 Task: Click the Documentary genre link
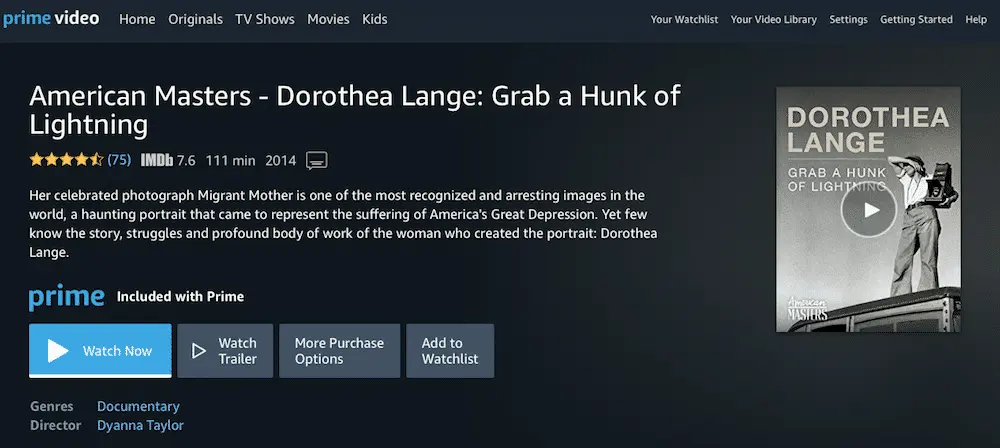click(x=138, y=407)
